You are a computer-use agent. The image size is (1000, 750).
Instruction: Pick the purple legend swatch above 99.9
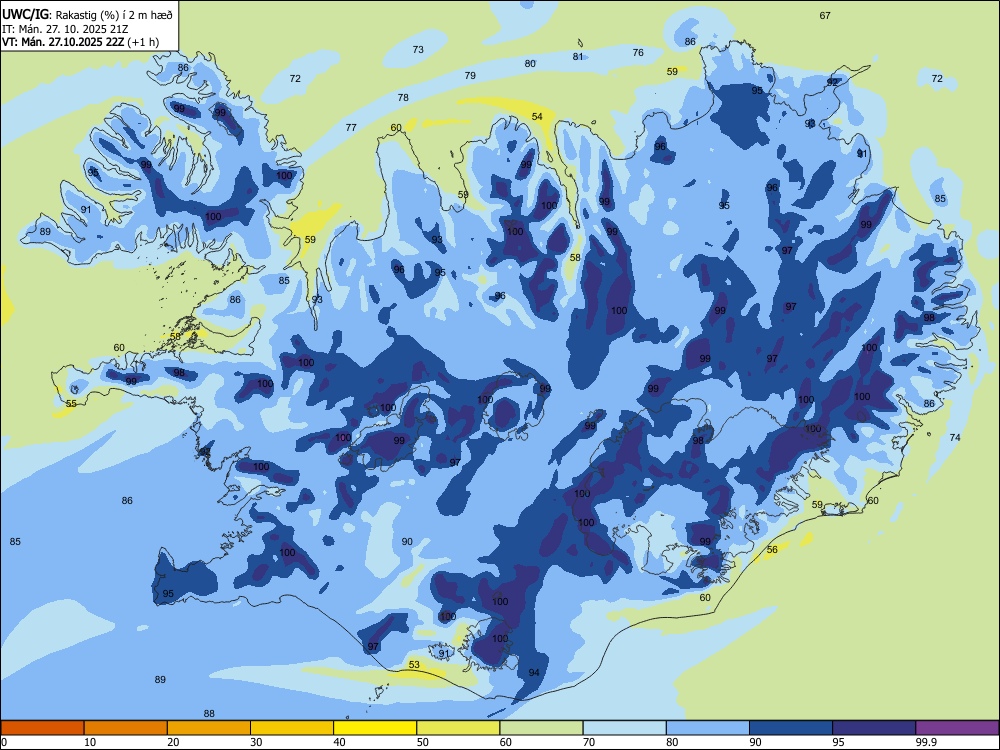pos(957,728)
